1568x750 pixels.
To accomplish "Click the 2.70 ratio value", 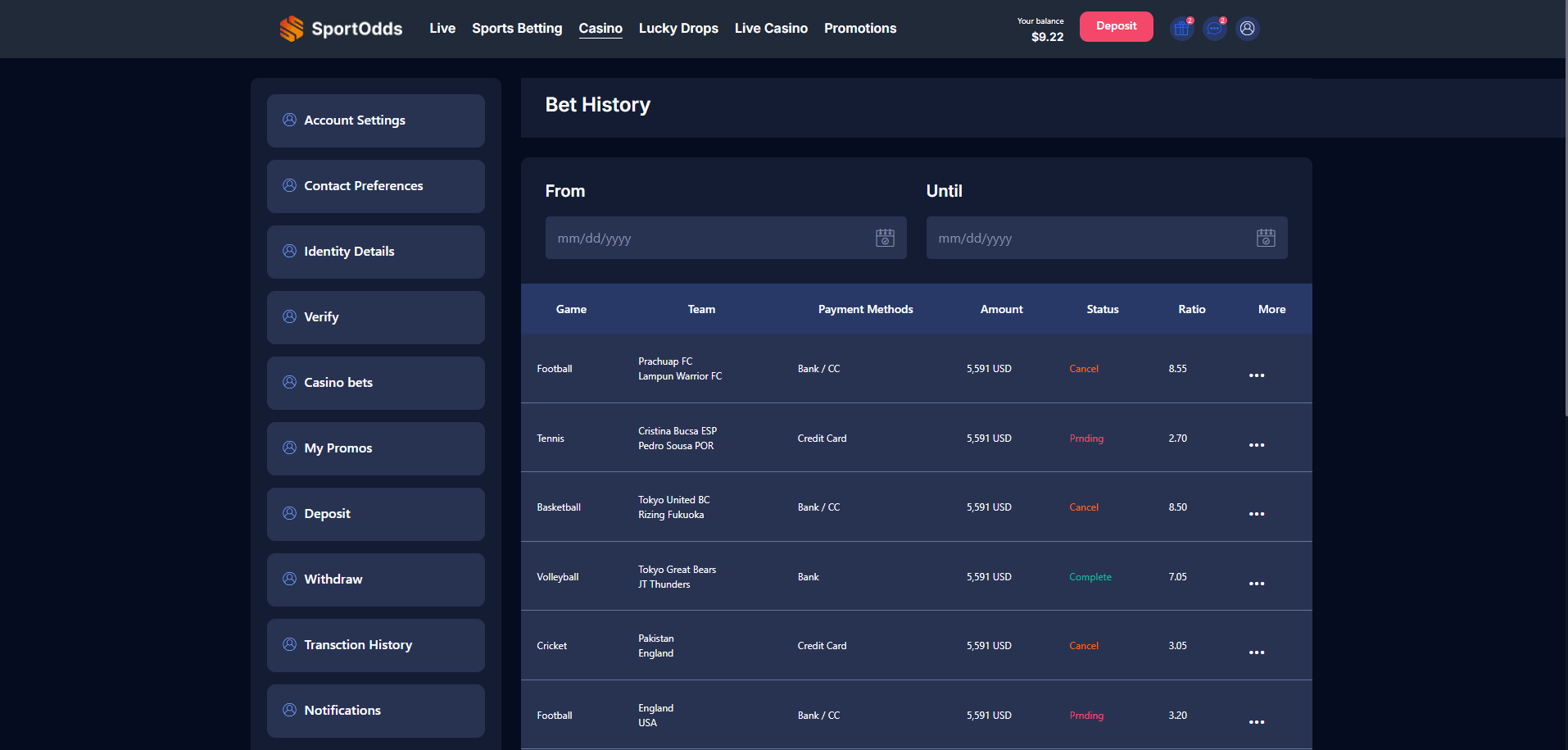I will pos(1177,439).
